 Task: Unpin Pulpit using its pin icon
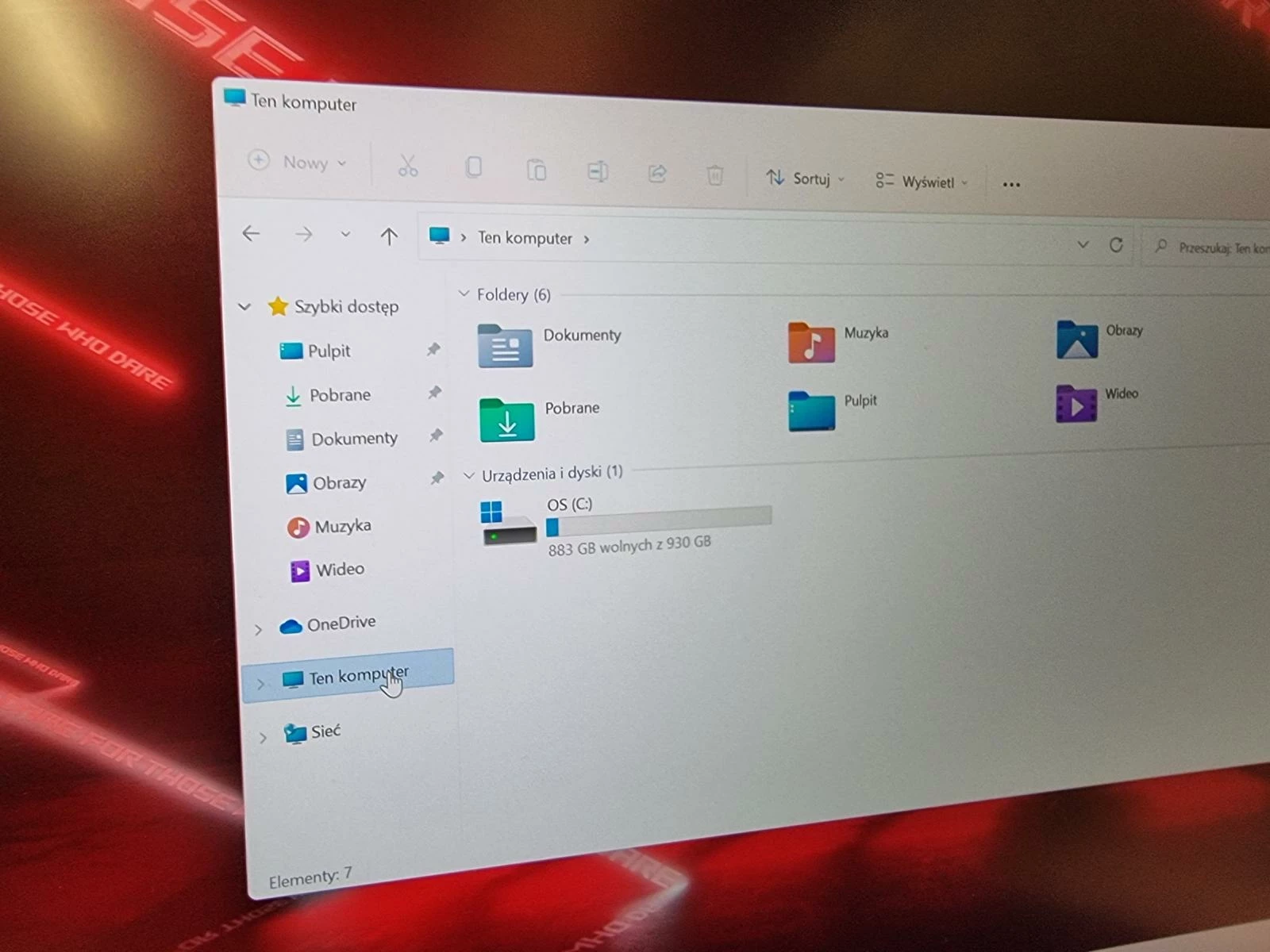click(x=433, y=349)
